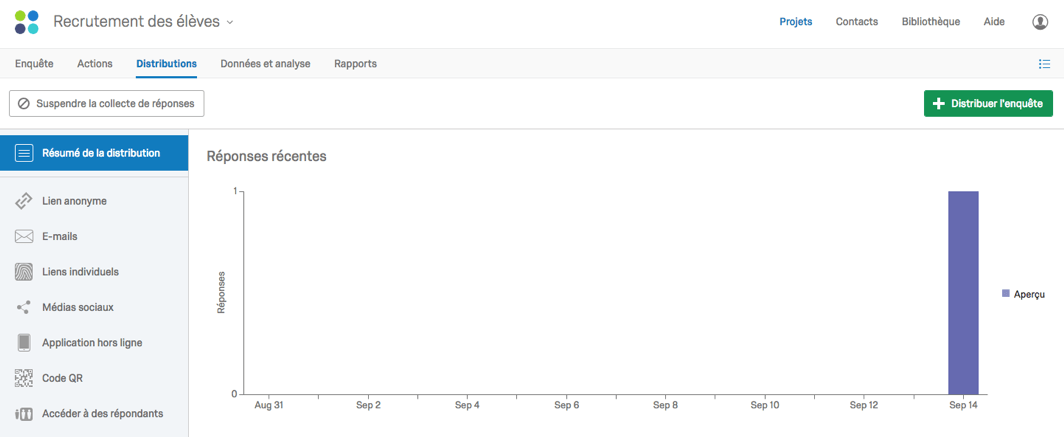
Task: Open the E-mails distribution option
Action: (x=94, y=237)
